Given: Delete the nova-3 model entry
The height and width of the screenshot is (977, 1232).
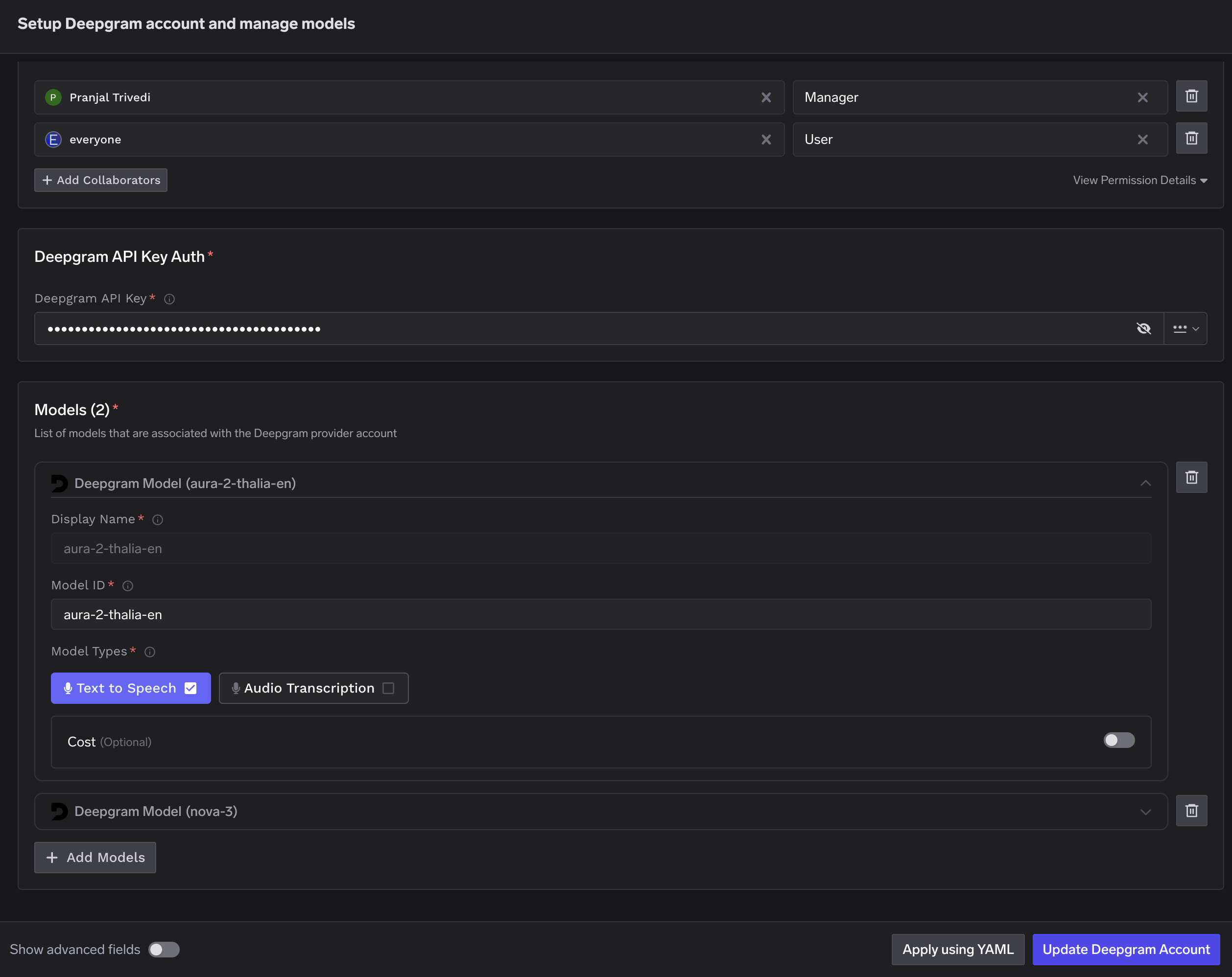Looking at the screenshot, I should 1191,811.
